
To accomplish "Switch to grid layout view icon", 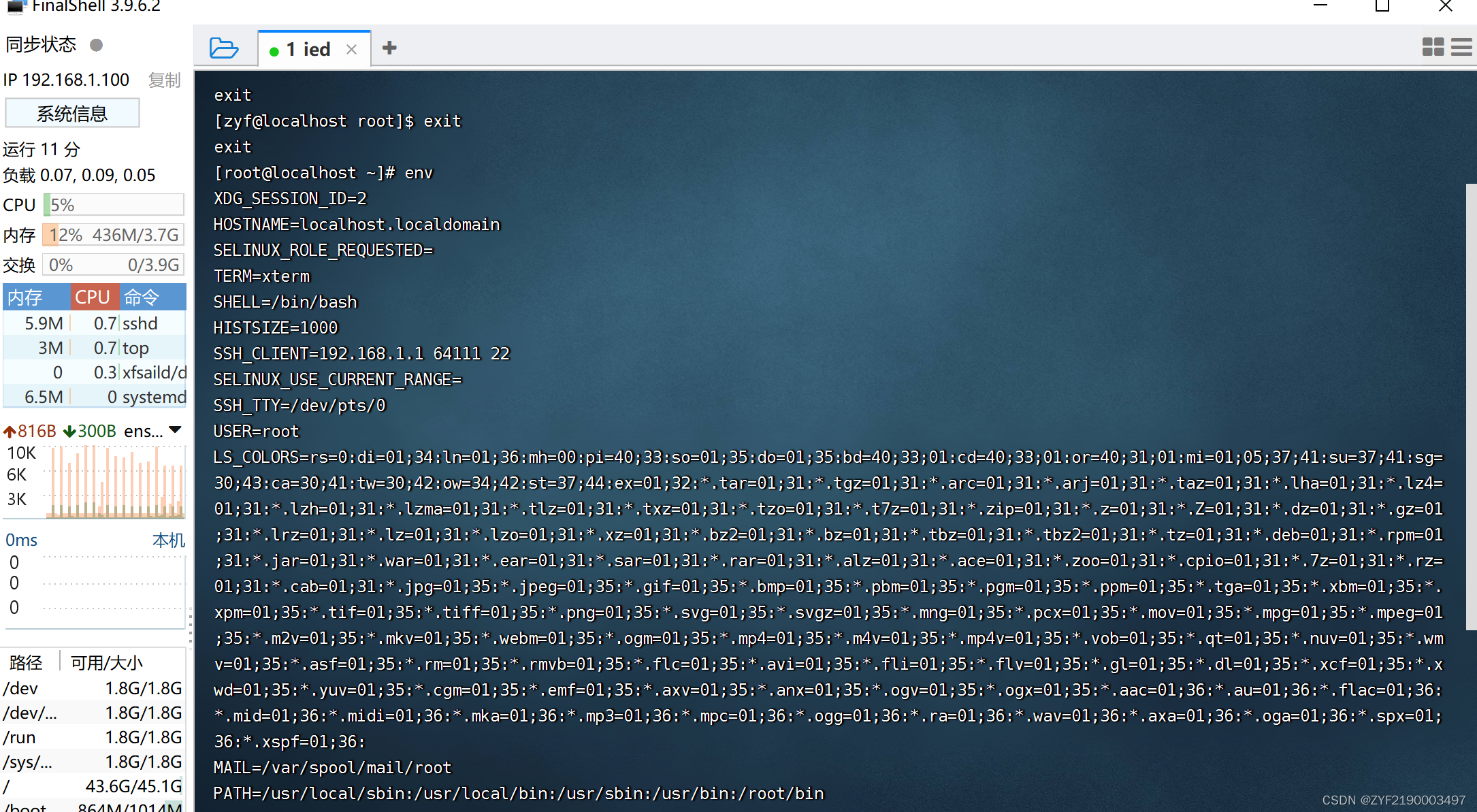I will tap(1433, 47).
